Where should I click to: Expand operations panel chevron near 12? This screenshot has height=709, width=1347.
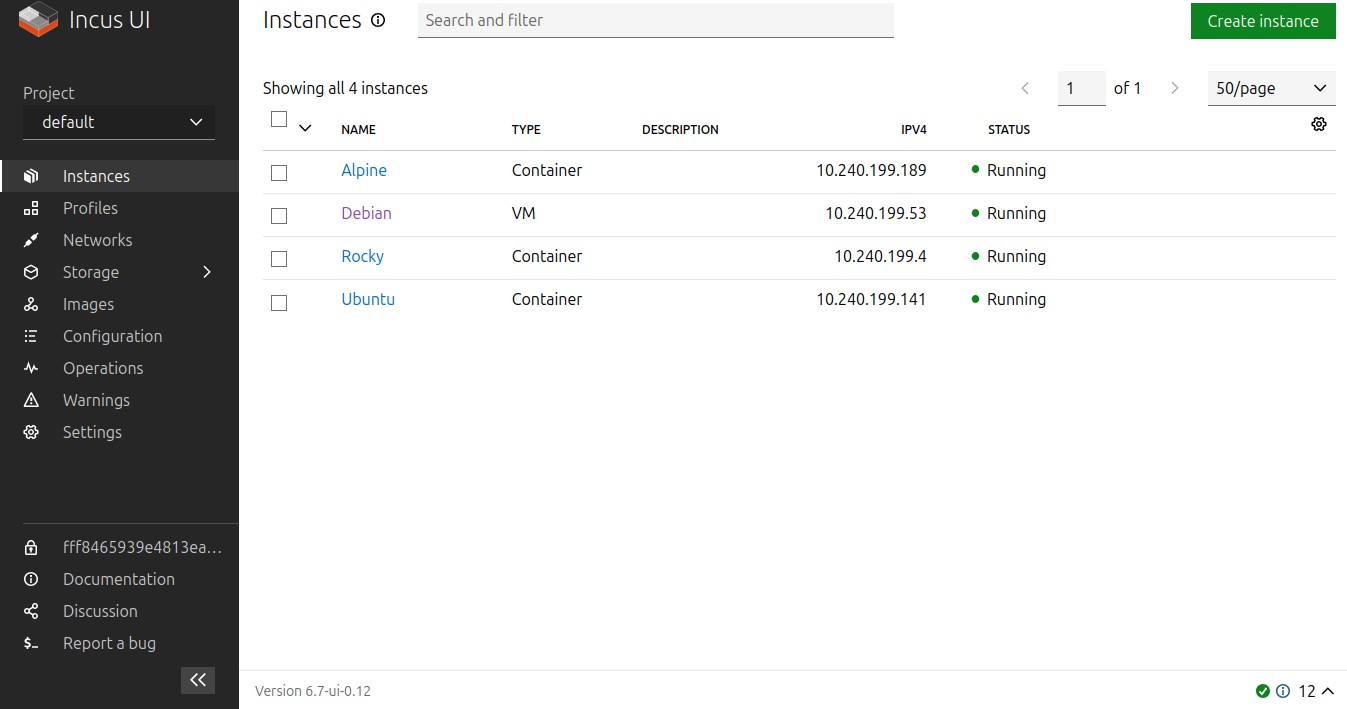point(1328,691)
